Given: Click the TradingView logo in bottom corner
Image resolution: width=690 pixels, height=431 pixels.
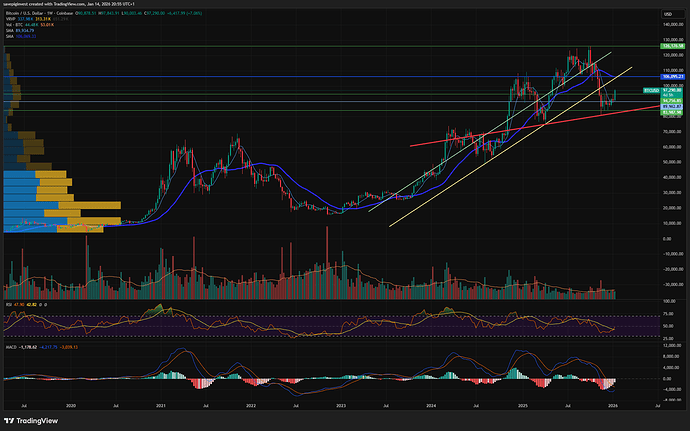Looking at the screenshot, I should click(x=30, y=420).
